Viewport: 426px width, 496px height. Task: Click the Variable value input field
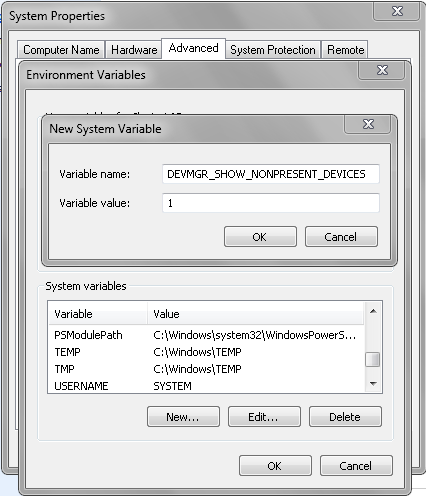click(x=271, y=203)
